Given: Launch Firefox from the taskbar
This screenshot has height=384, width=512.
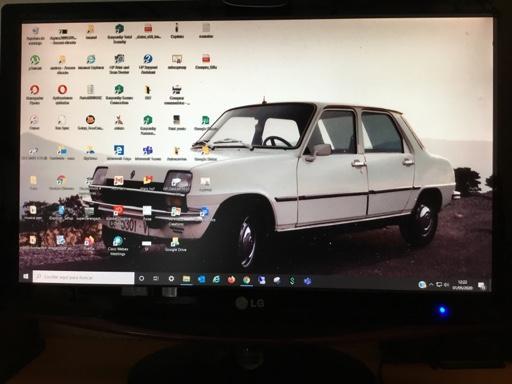Looking at the screenshot, I should click(231, 280).
